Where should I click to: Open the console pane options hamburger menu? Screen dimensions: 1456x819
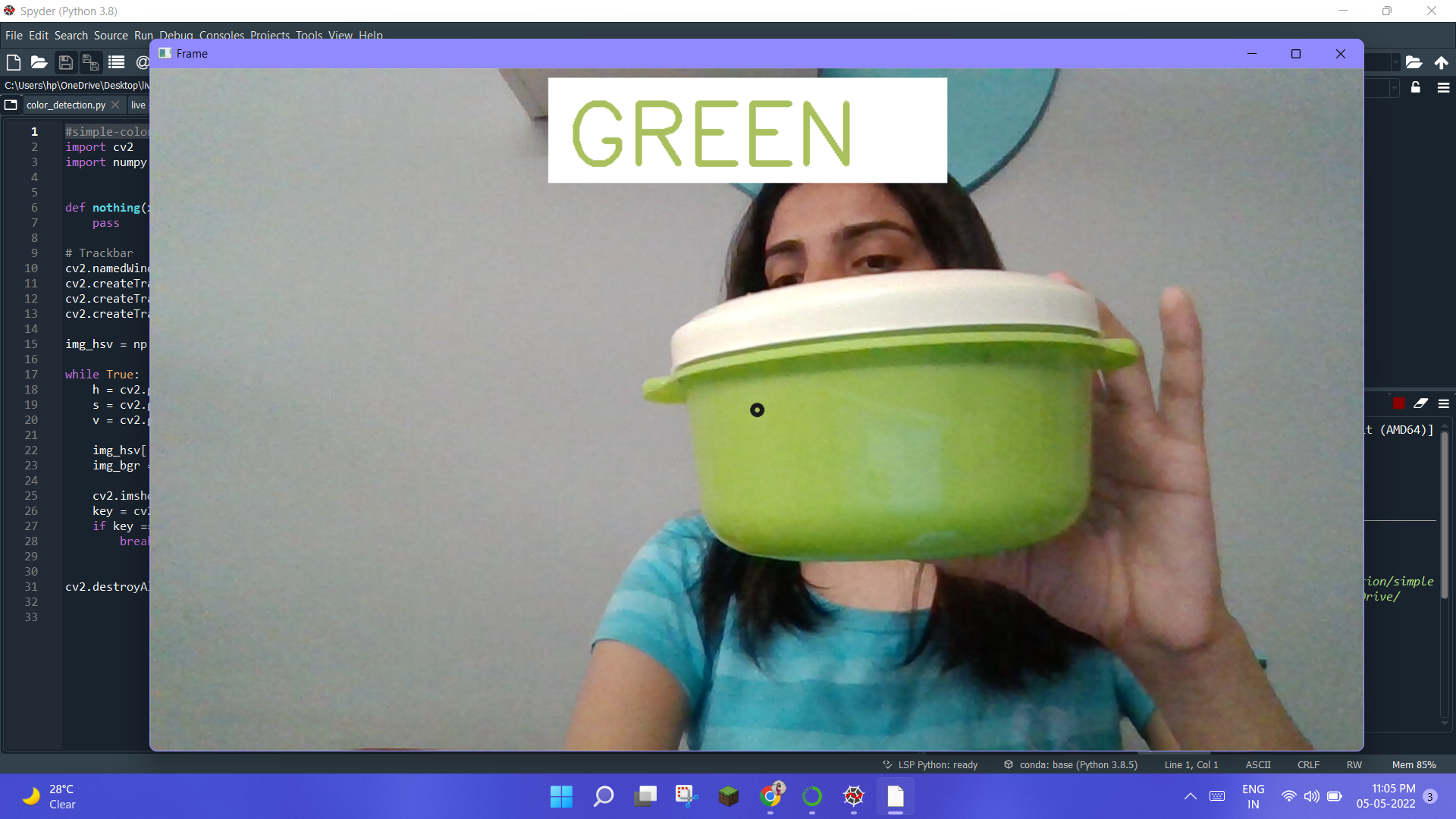[x=1443, y=403]
